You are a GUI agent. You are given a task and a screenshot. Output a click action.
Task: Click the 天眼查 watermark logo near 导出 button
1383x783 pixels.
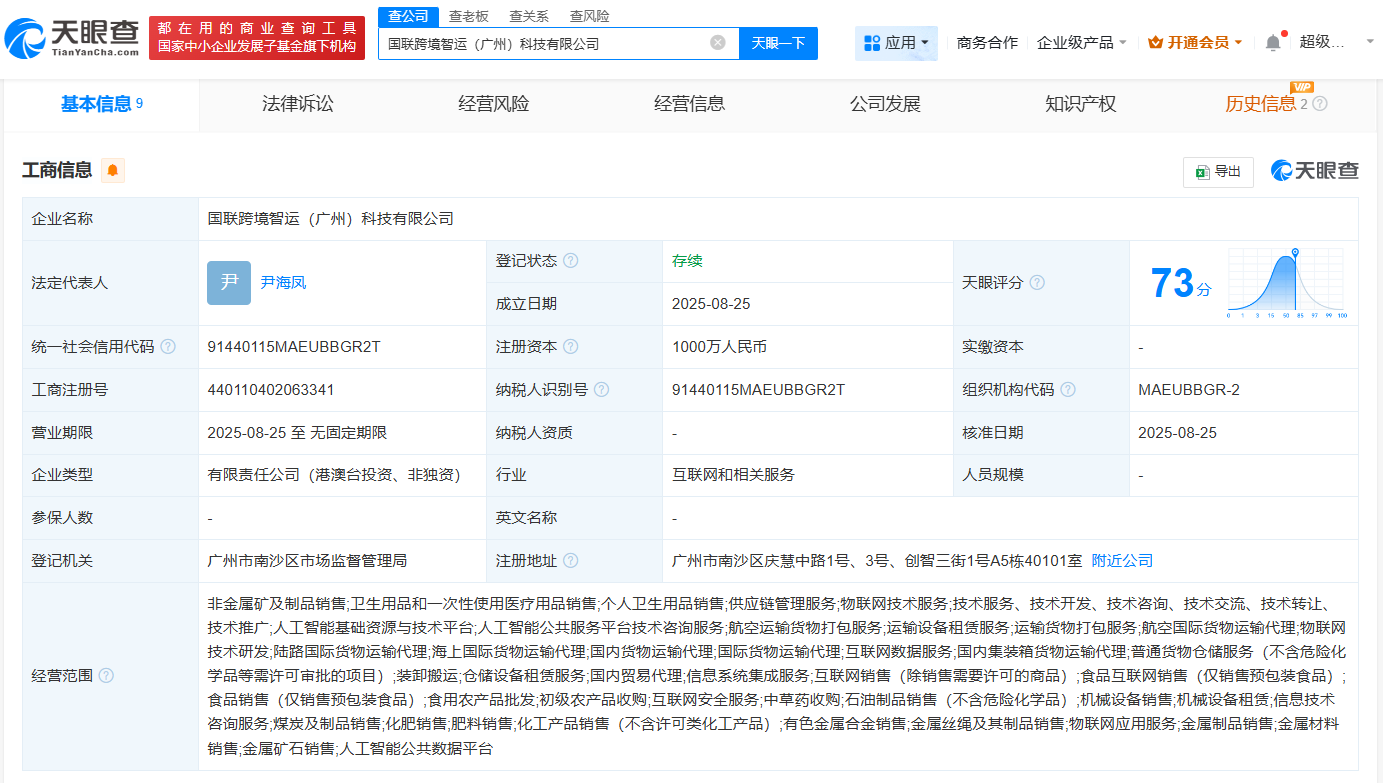pyautogui.click(x=1314, y=171)
